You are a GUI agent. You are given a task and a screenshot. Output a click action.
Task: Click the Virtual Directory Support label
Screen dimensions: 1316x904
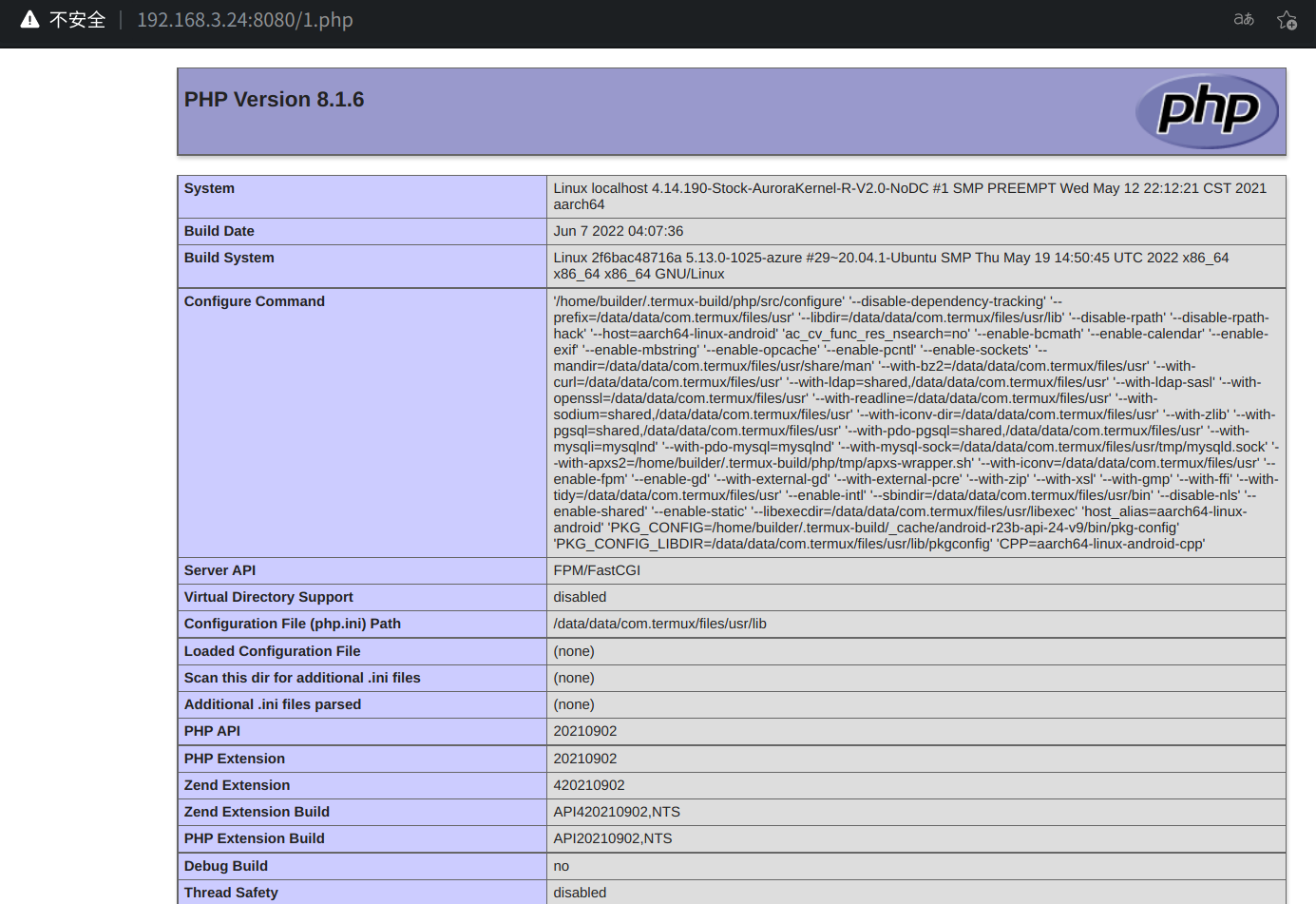tap(268, 597)
